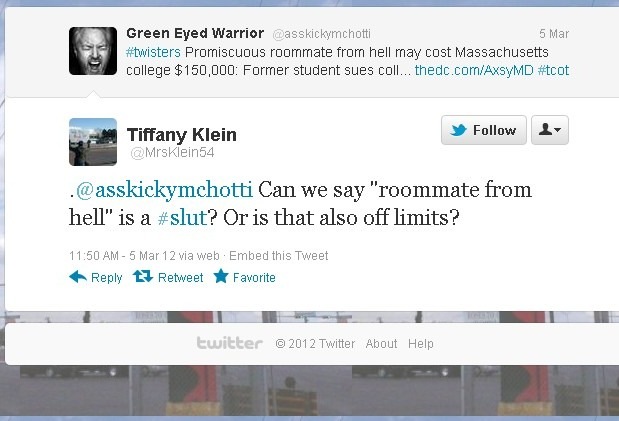The height and width of the screenshot is (421, 619).
Task: Click the Tiffany Klein name heading
Action: pyautogui.click(x=182, y=135)
